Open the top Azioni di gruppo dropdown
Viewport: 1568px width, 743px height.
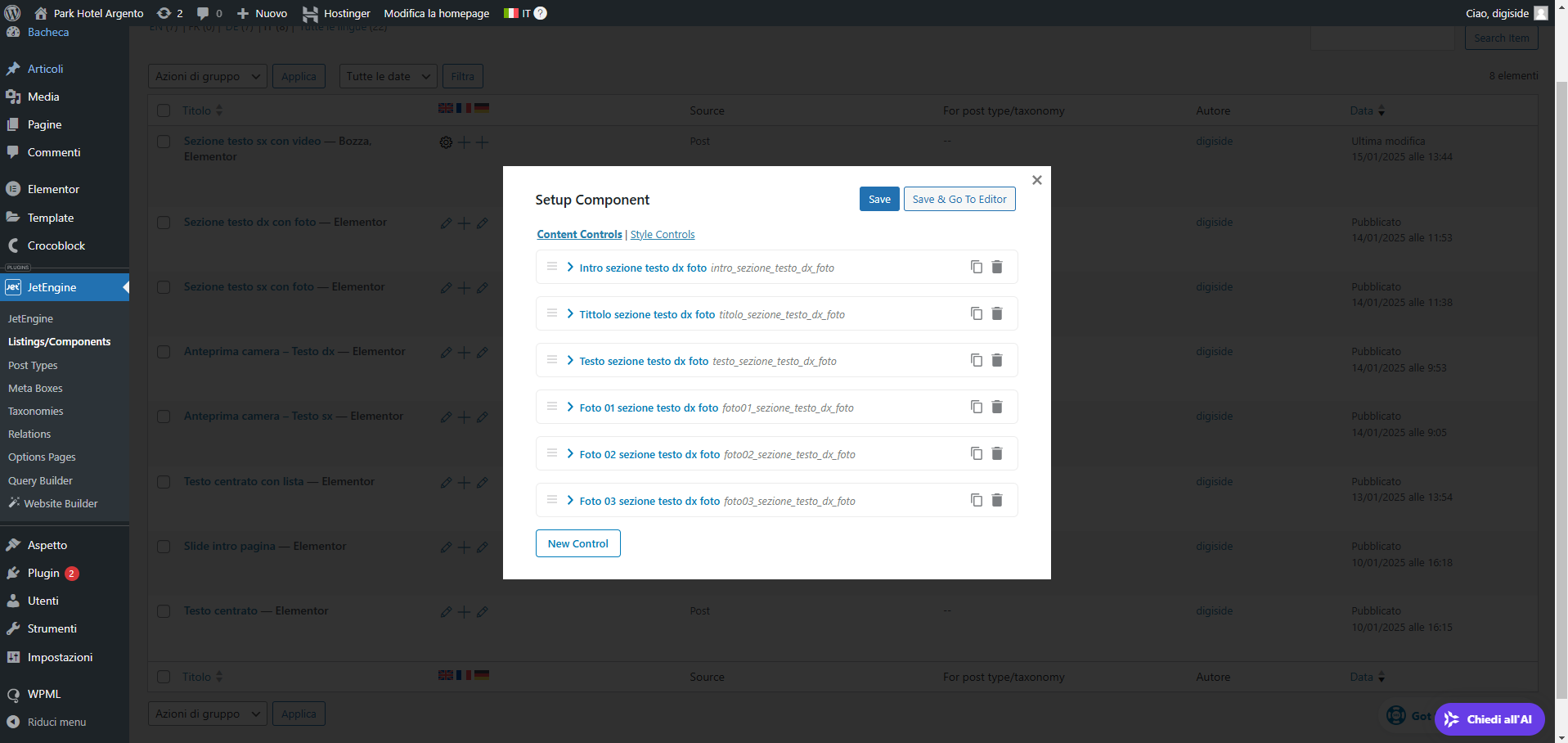pyautogui.click(x=207, y=76)
